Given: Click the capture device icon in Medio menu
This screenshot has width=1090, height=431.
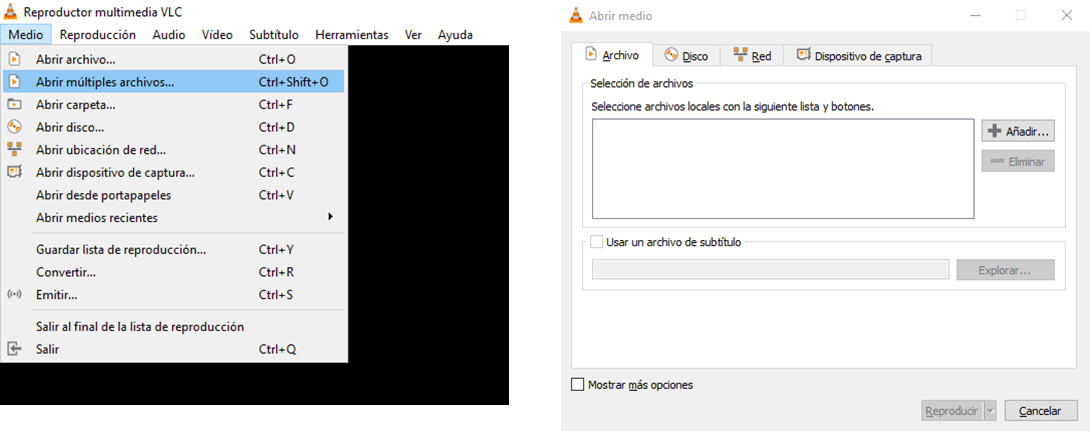Looking at the screenshot, I should pos(14,172).
